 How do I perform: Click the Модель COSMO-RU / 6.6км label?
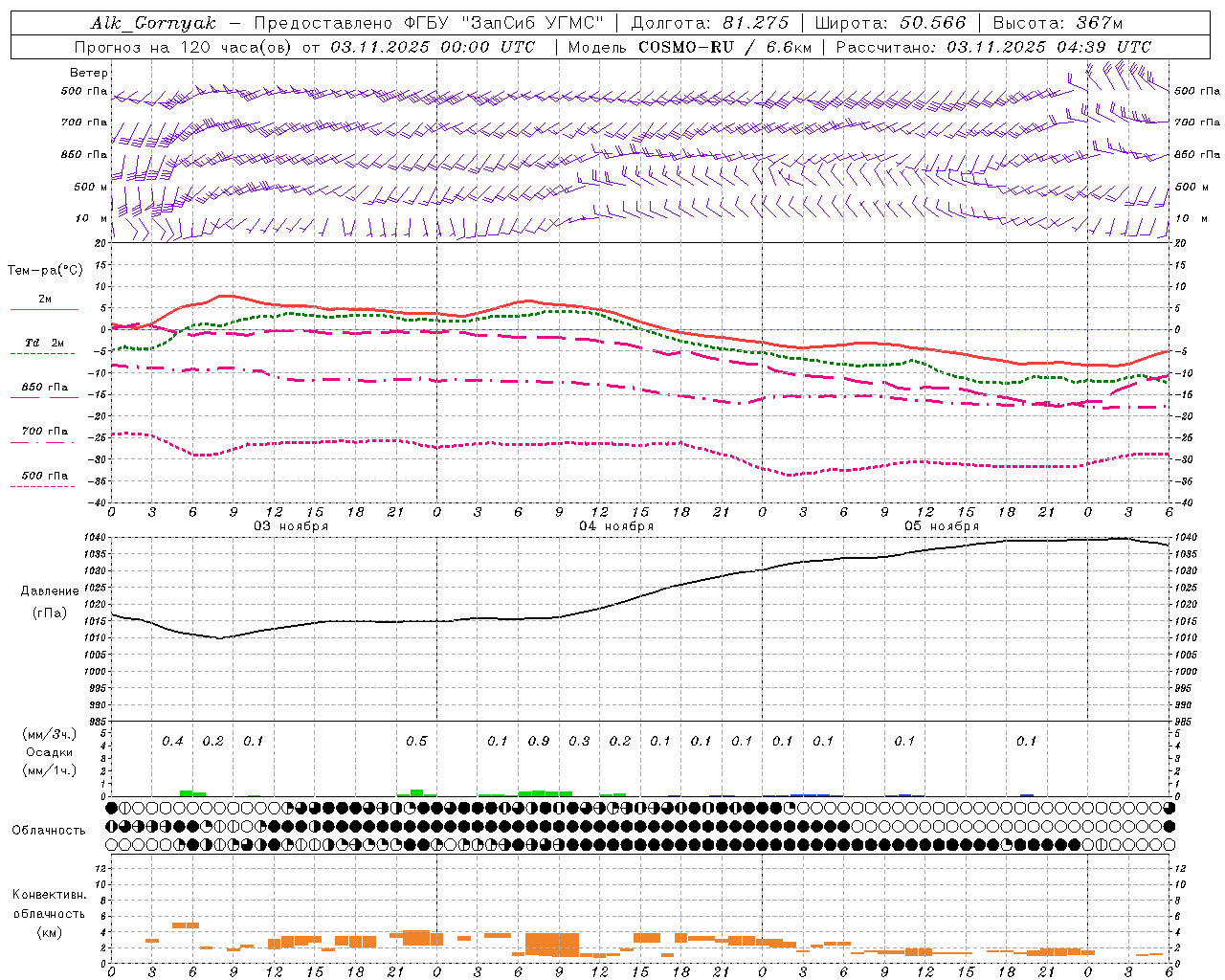(690, 47)
